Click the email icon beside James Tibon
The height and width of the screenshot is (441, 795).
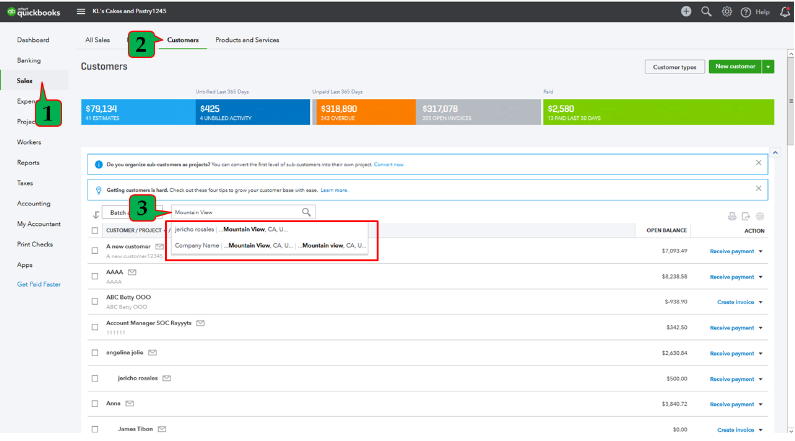click(162, 429)
